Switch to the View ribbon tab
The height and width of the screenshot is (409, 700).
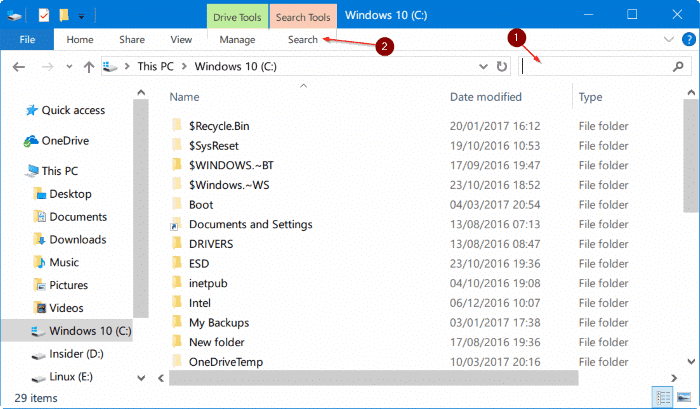point(181,39)
